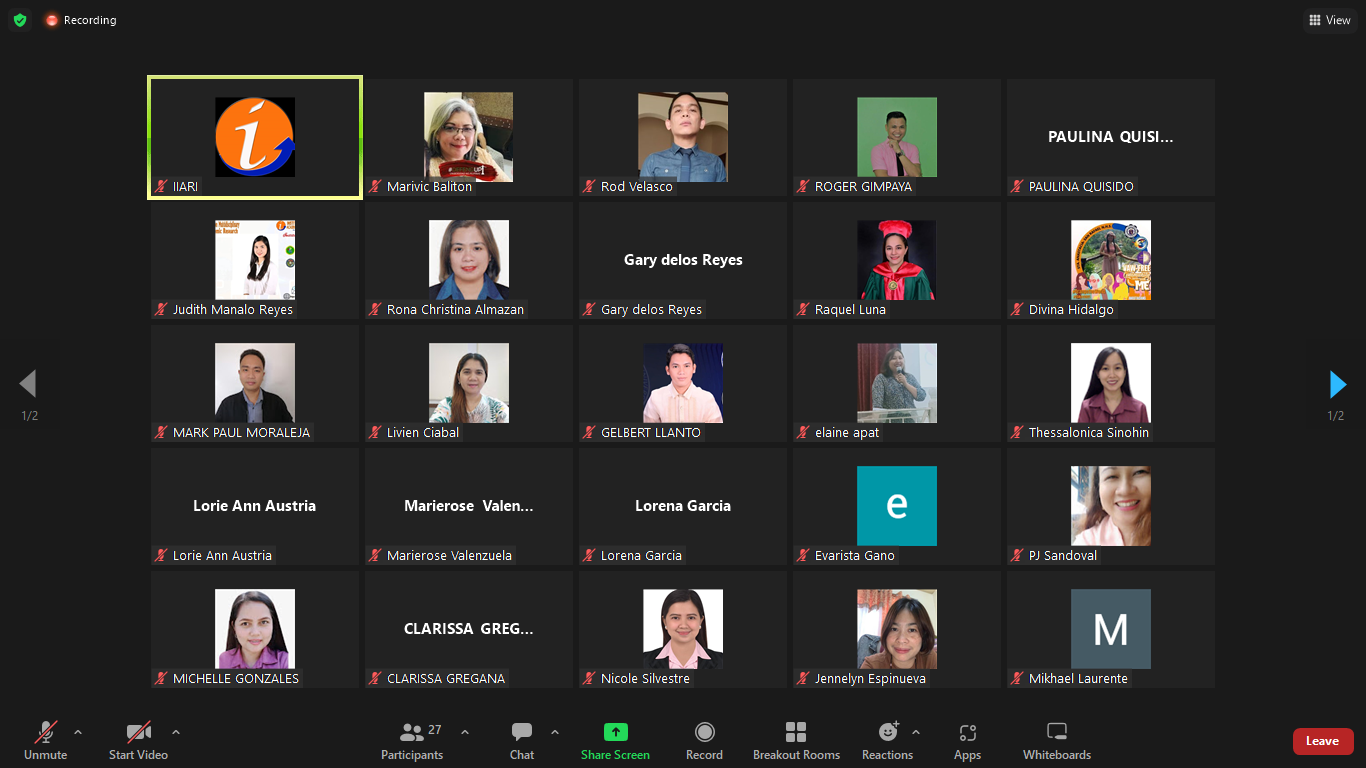Select the IIARI participant tile
This screenshot has width=1366, height=768.
tap(255, 138)
